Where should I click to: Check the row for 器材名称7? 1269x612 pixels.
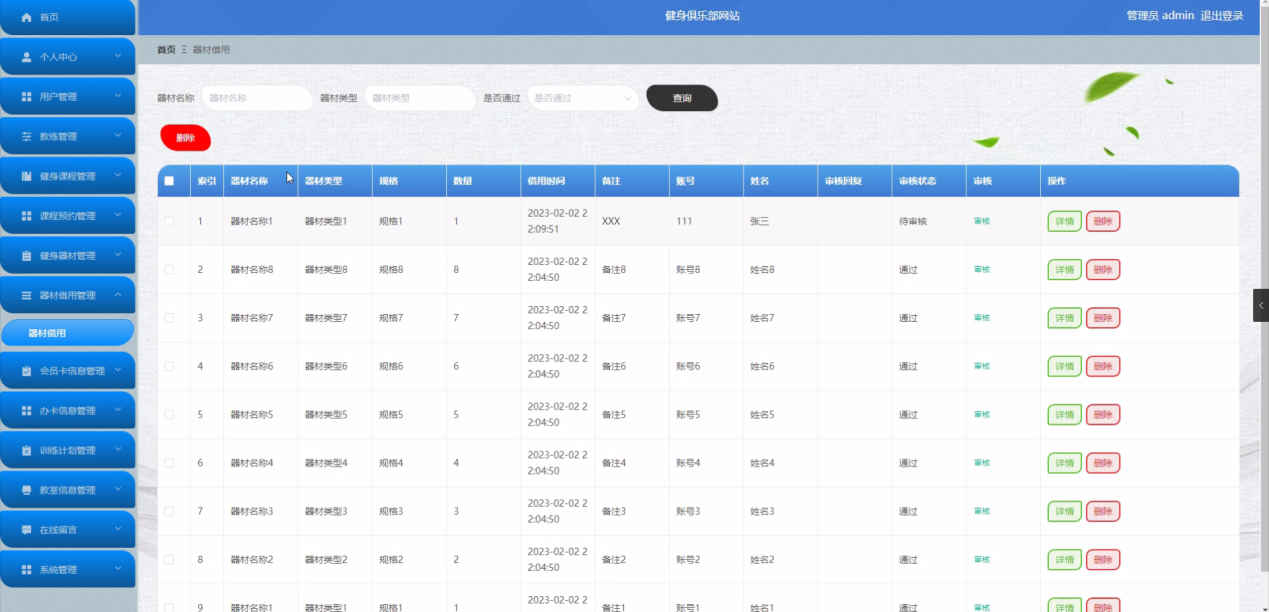coord(169,318)
